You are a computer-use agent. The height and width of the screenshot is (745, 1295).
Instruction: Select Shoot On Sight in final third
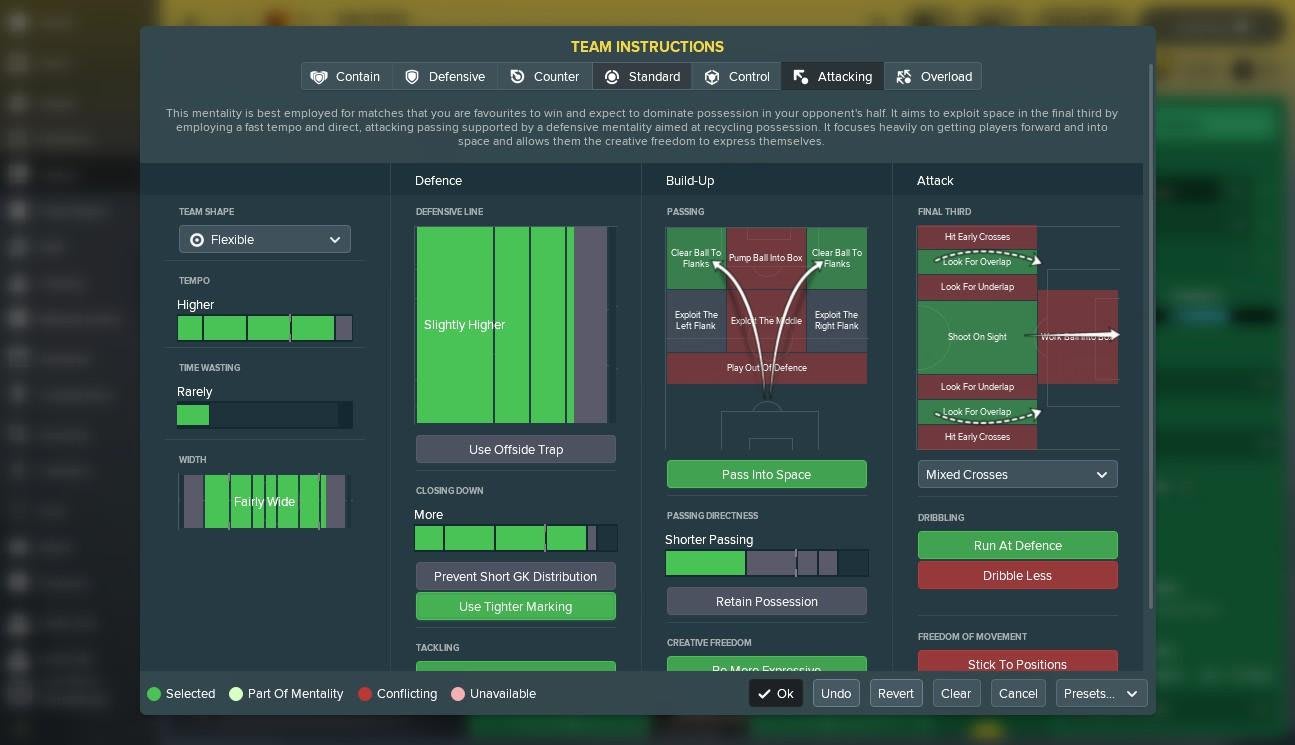click(x=976, y=337)
